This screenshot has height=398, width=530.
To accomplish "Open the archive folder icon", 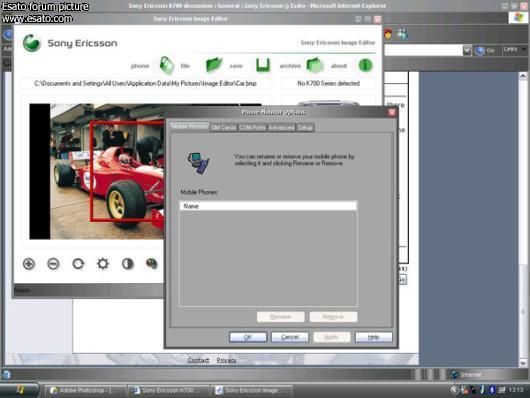I will click(x=315, y=65).
